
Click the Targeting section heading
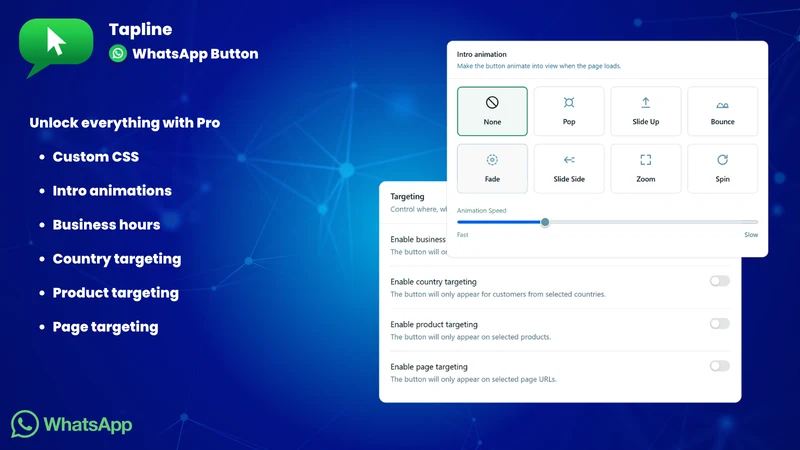[407, 196]
